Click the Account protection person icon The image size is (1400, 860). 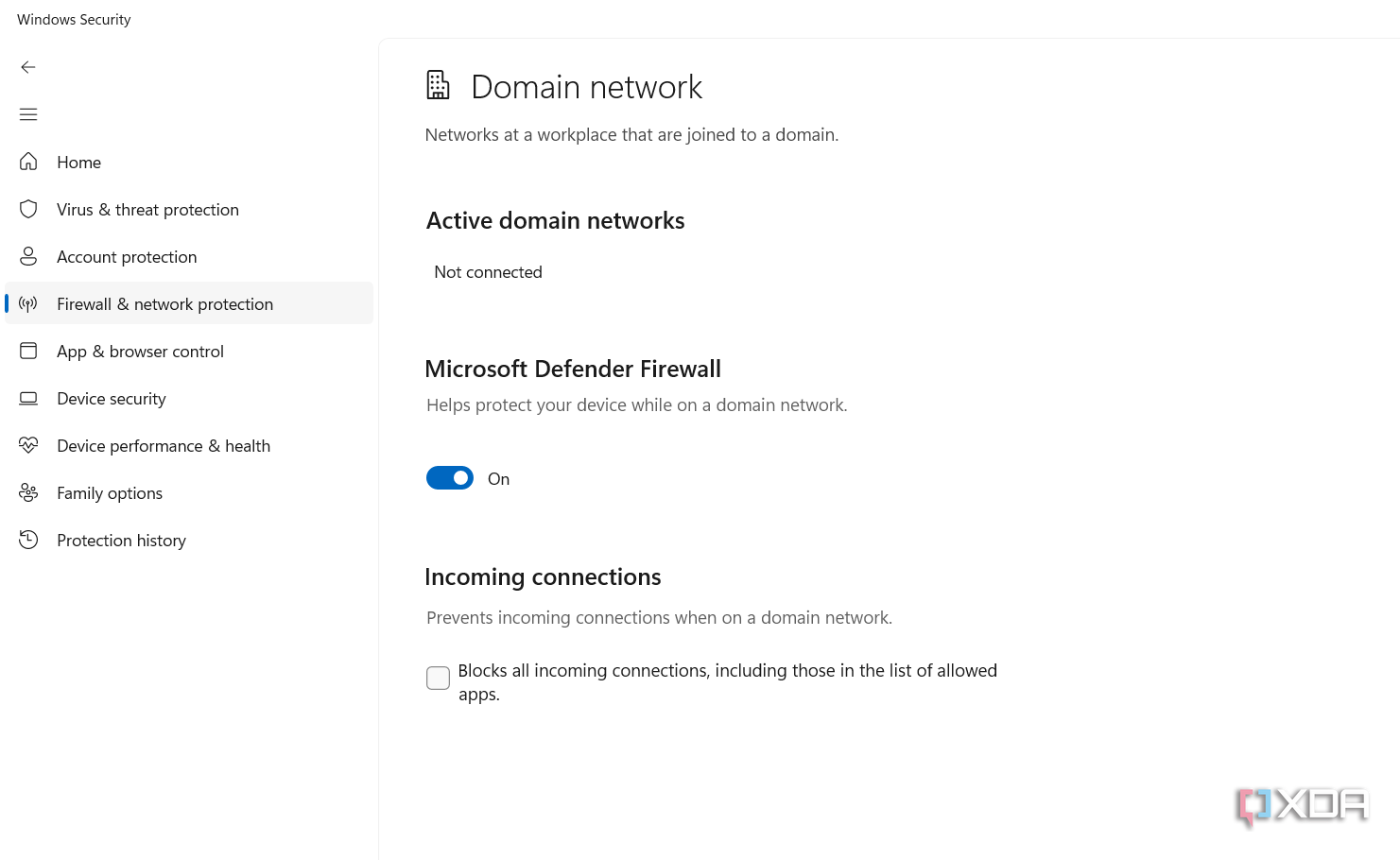[x=28, y=256]
